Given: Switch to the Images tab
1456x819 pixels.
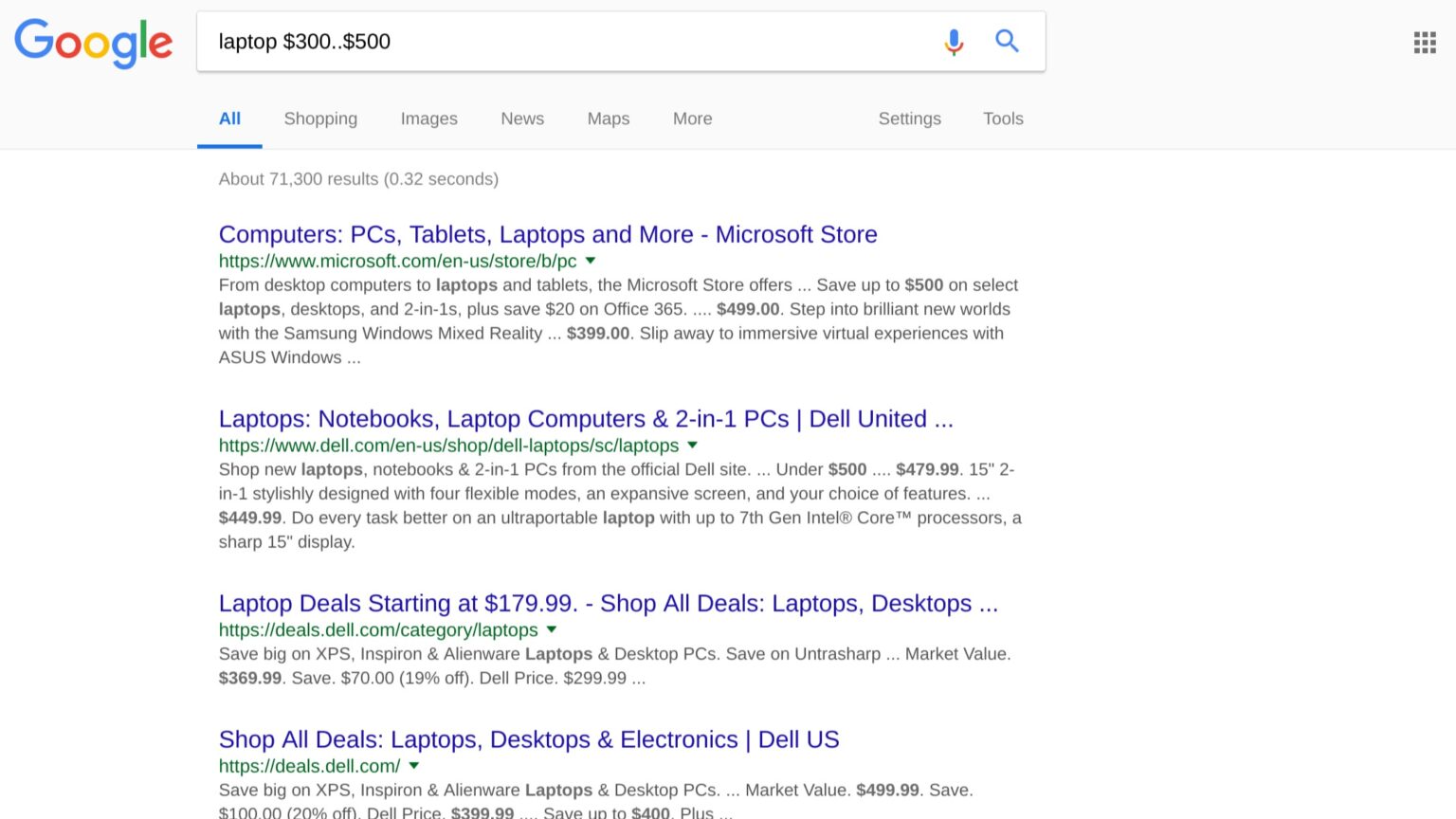Looking at the screenshot, I should coord(428,118).
